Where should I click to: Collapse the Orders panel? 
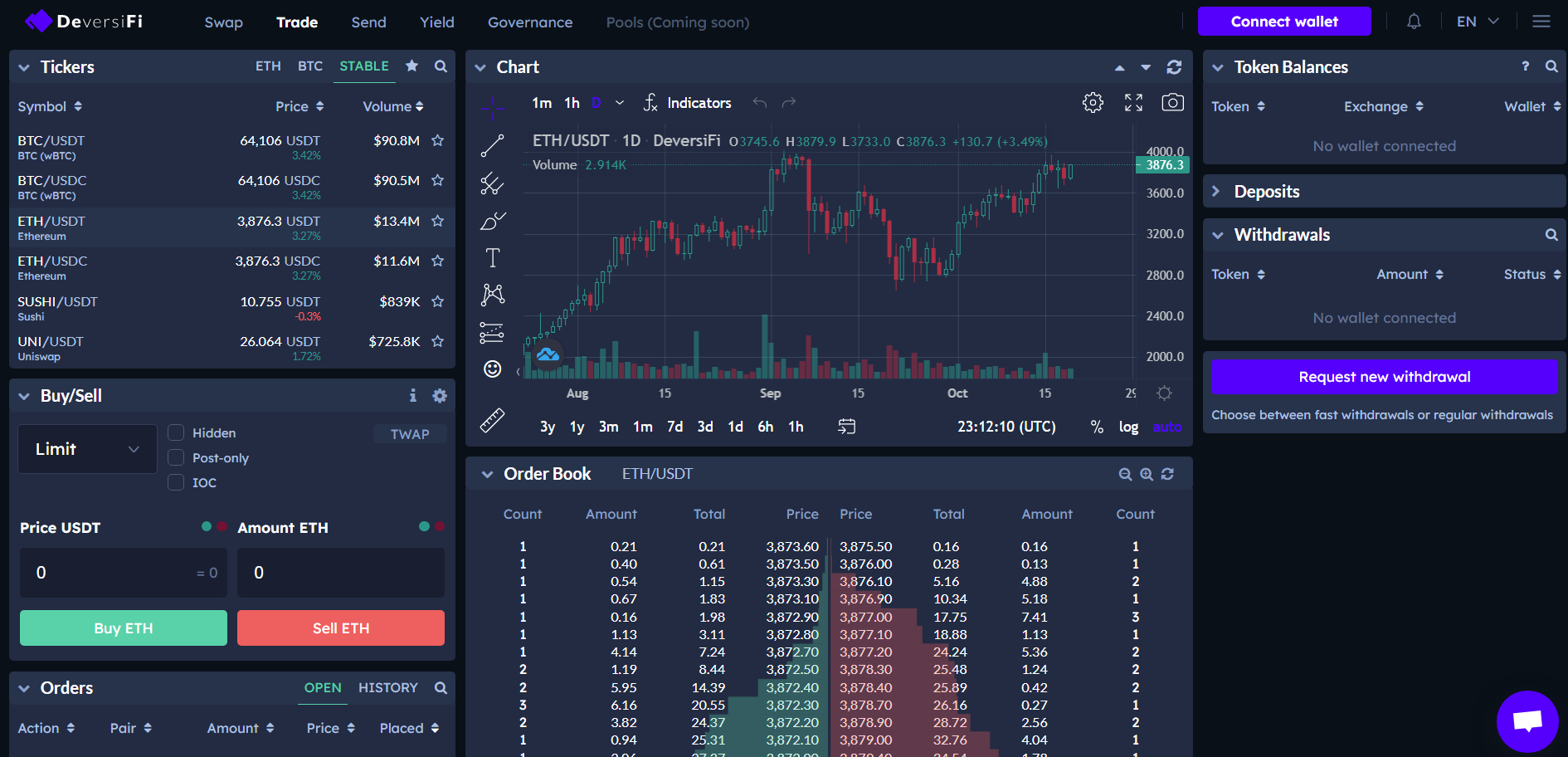pos(24,688)
